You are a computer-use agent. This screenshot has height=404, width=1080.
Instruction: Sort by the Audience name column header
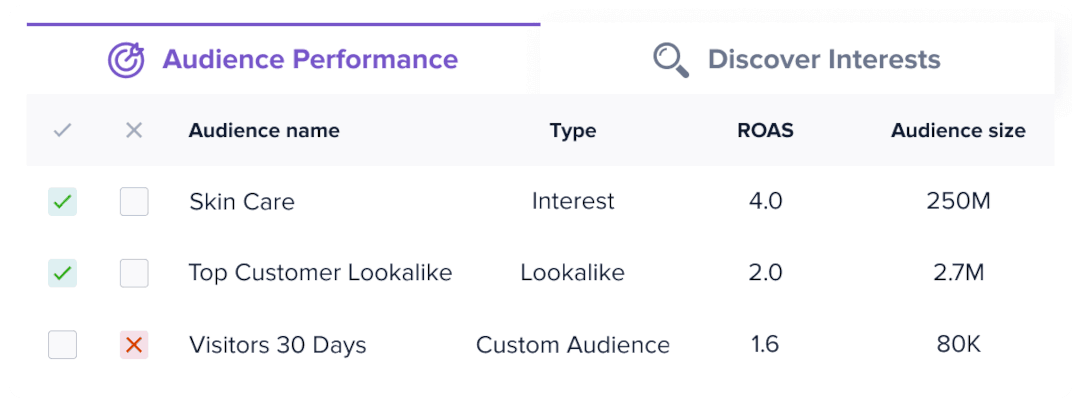[264, 130]
